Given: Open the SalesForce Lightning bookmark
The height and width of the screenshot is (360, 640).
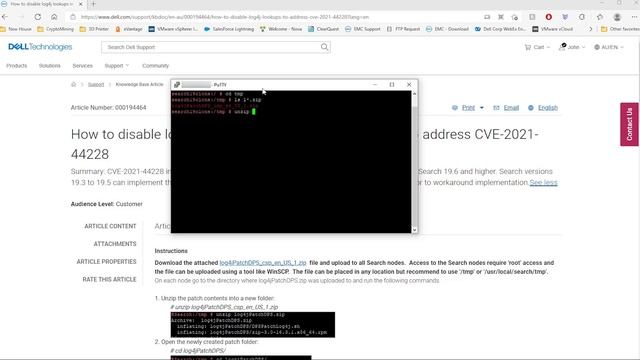Looking at the screenshot, I should 229,29.
